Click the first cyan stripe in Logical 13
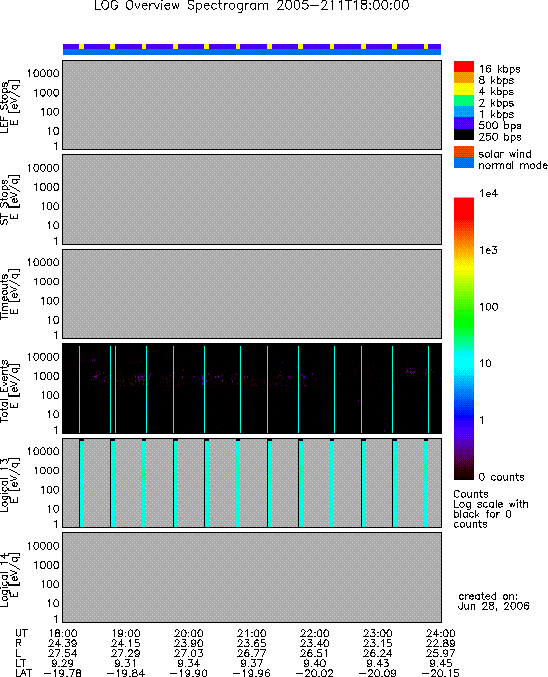Image resolution: width=548 pixels, height=677 pixels. coord(82,484)
